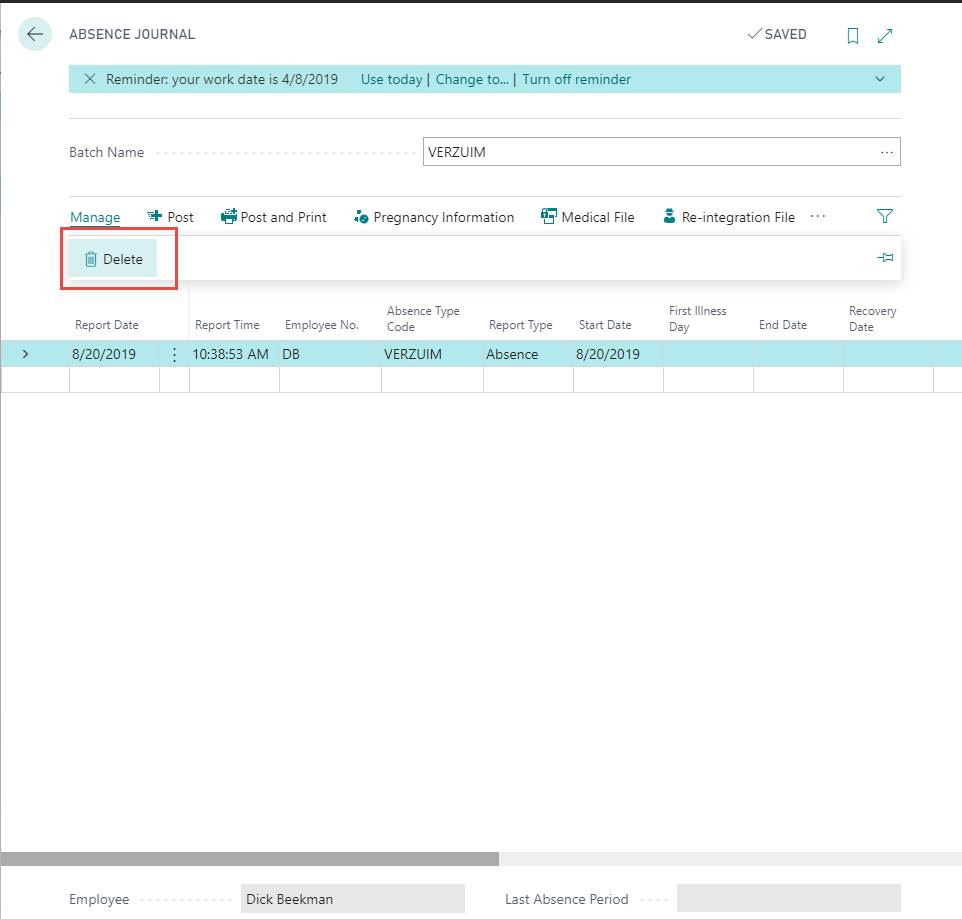Pin the Manage action bar open
This screenshot has height=919, width=962.
884,257
